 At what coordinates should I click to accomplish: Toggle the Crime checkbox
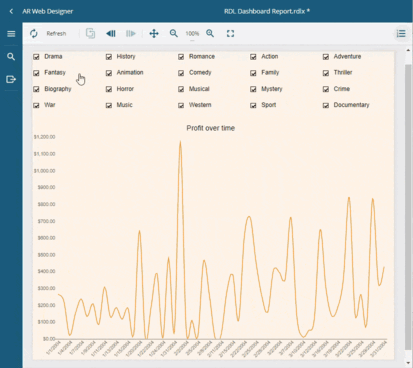coord(326,89)
